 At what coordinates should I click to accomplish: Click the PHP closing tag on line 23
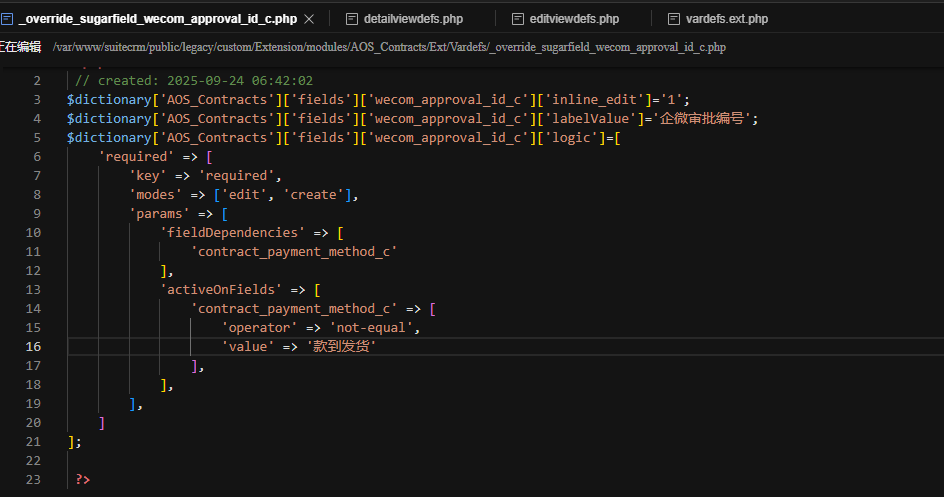(x=83, y=480)
